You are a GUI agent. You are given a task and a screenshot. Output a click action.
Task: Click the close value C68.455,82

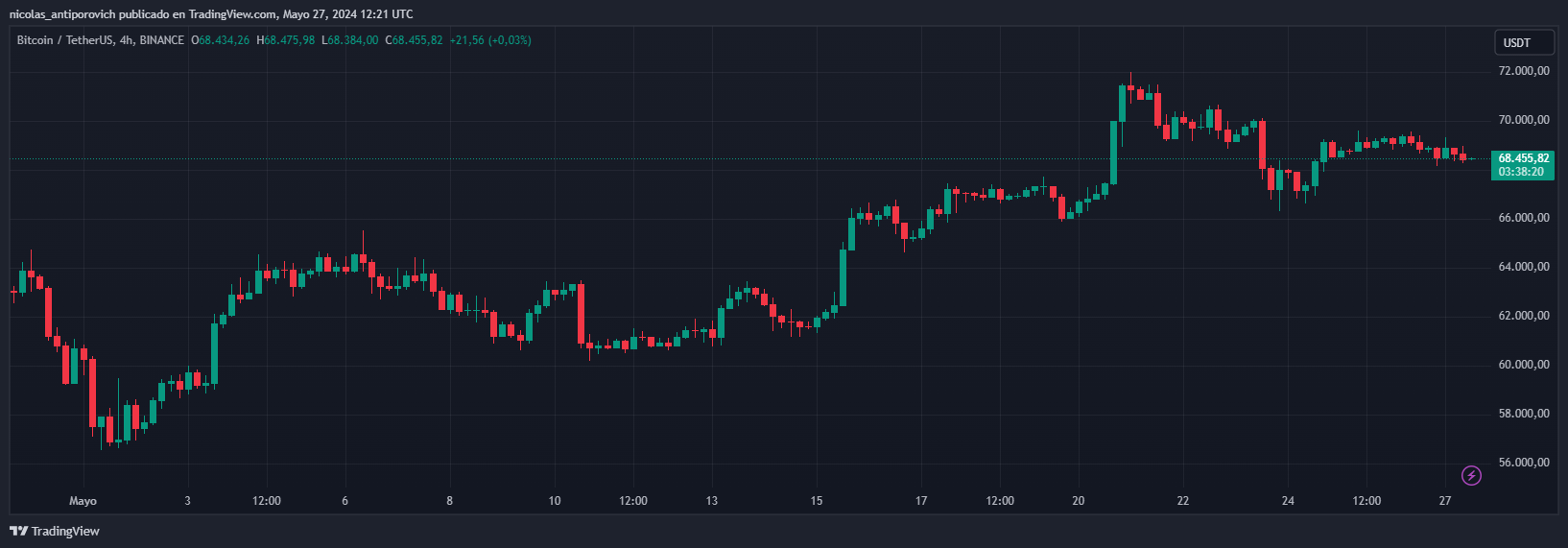click(414, 40)
